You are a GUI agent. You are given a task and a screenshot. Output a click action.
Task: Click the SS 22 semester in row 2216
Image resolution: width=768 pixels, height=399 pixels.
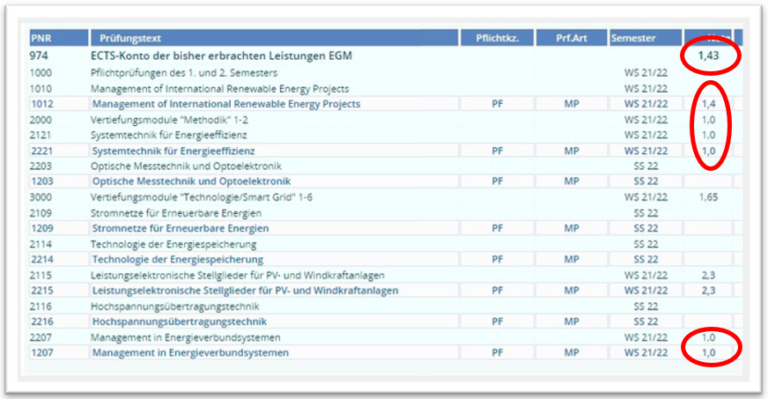point(646,322)
